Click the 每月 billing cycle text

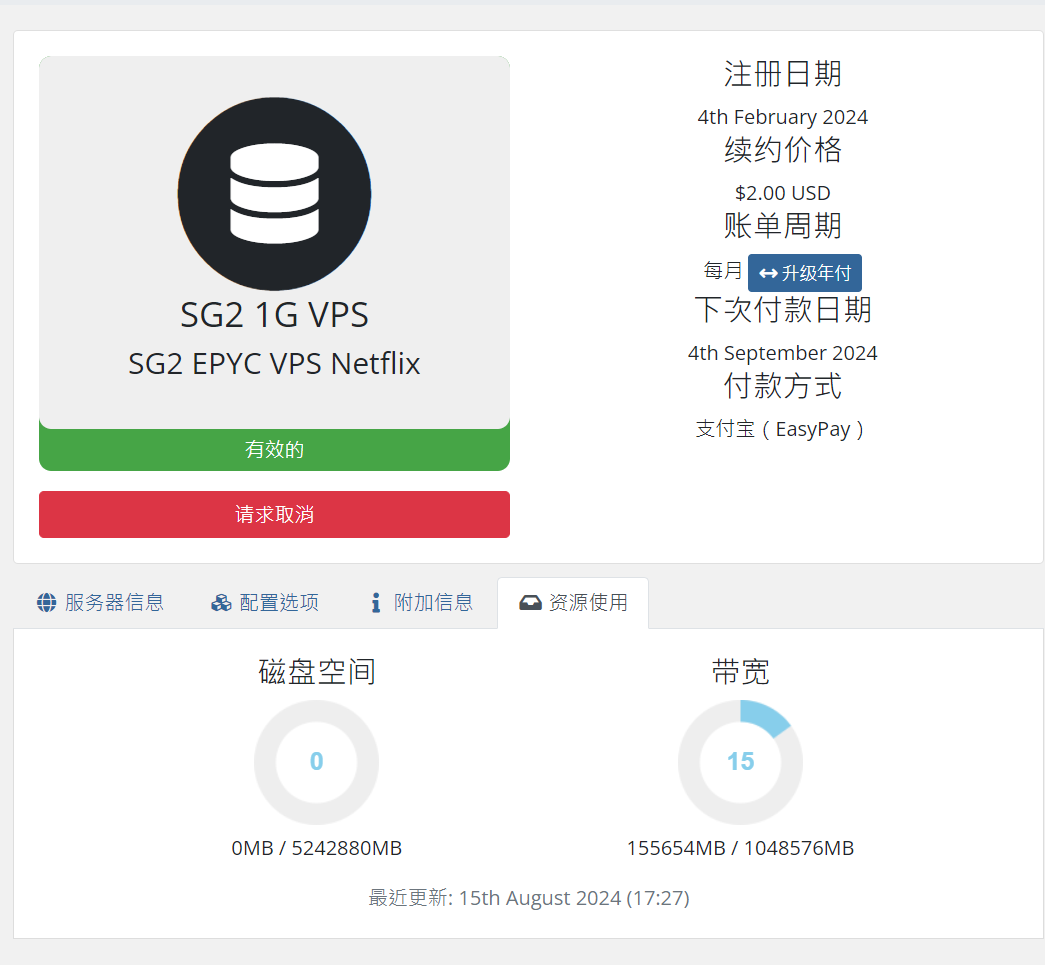coord(723,271)
